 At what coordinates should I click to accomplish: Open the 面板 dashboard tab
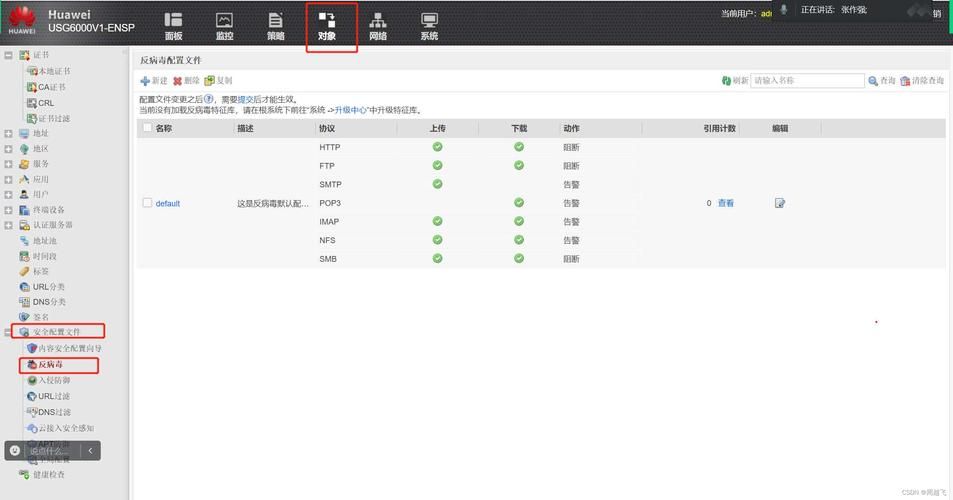[173, 27]
